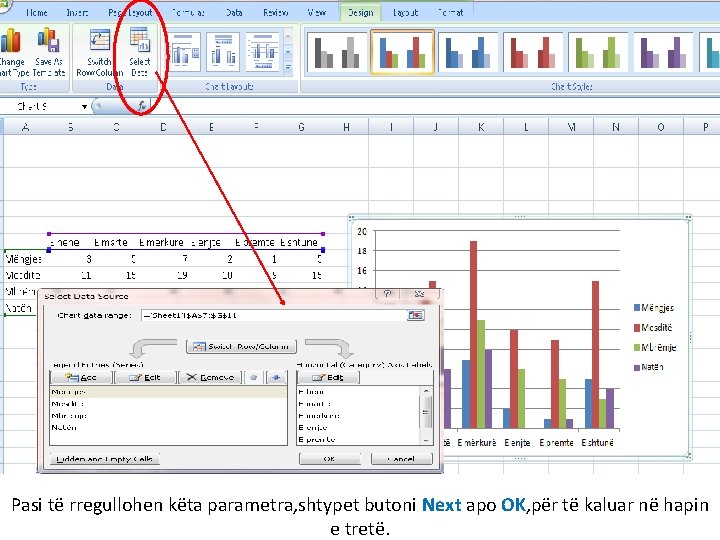Open the Format ribbon tab
The width and height of the screenshot is (720, 540).
pos(450,12)
